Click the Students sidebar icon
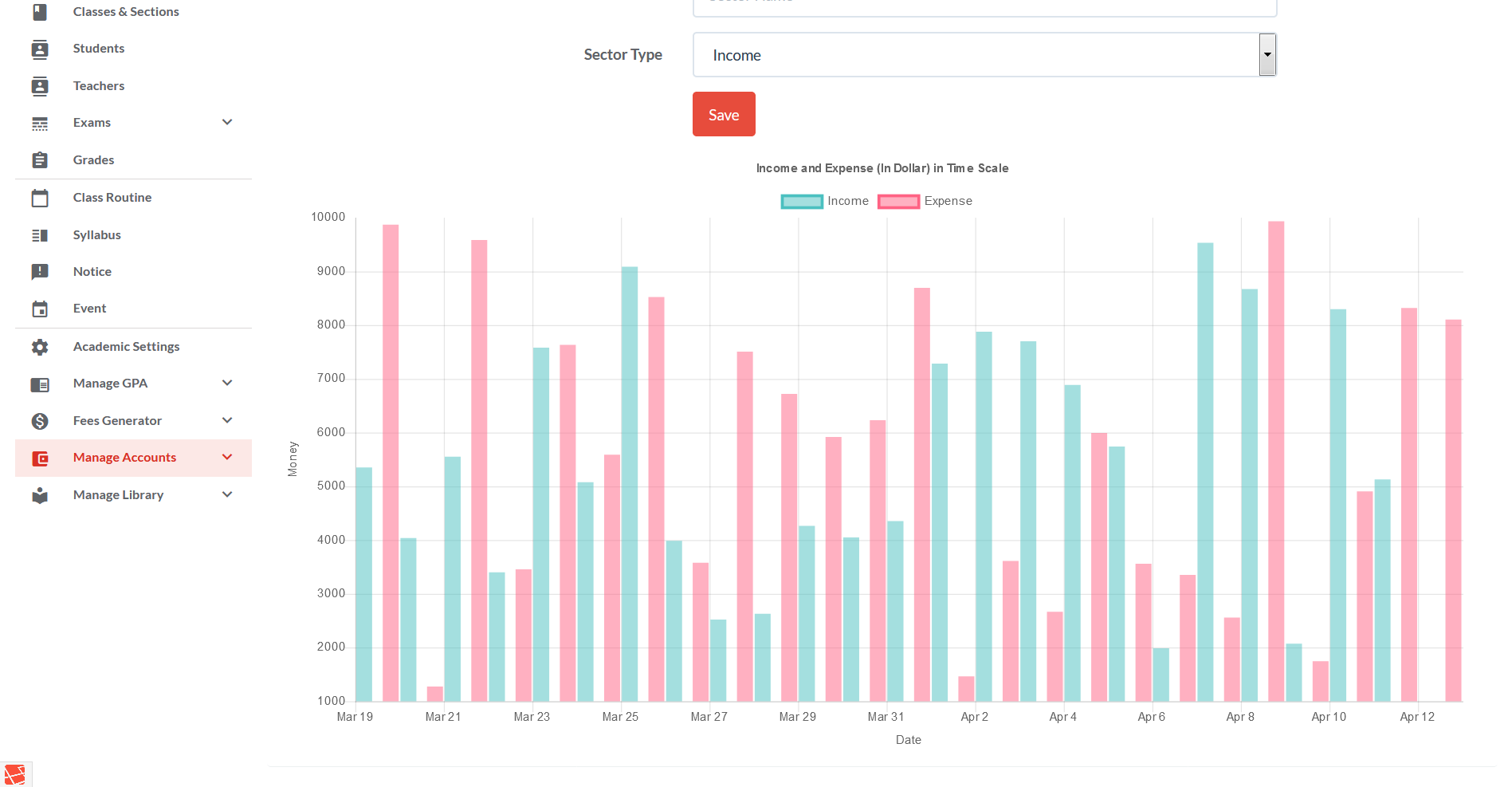The height and width of the screenshot is (787, 1512). (40, 49)
